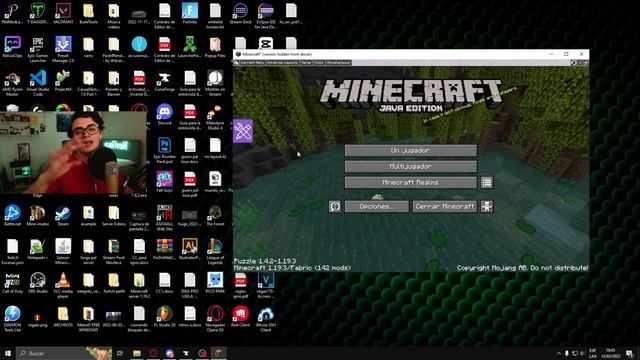Open Steam desktop shortcut

pyautogui.click(x=63, y=216)
